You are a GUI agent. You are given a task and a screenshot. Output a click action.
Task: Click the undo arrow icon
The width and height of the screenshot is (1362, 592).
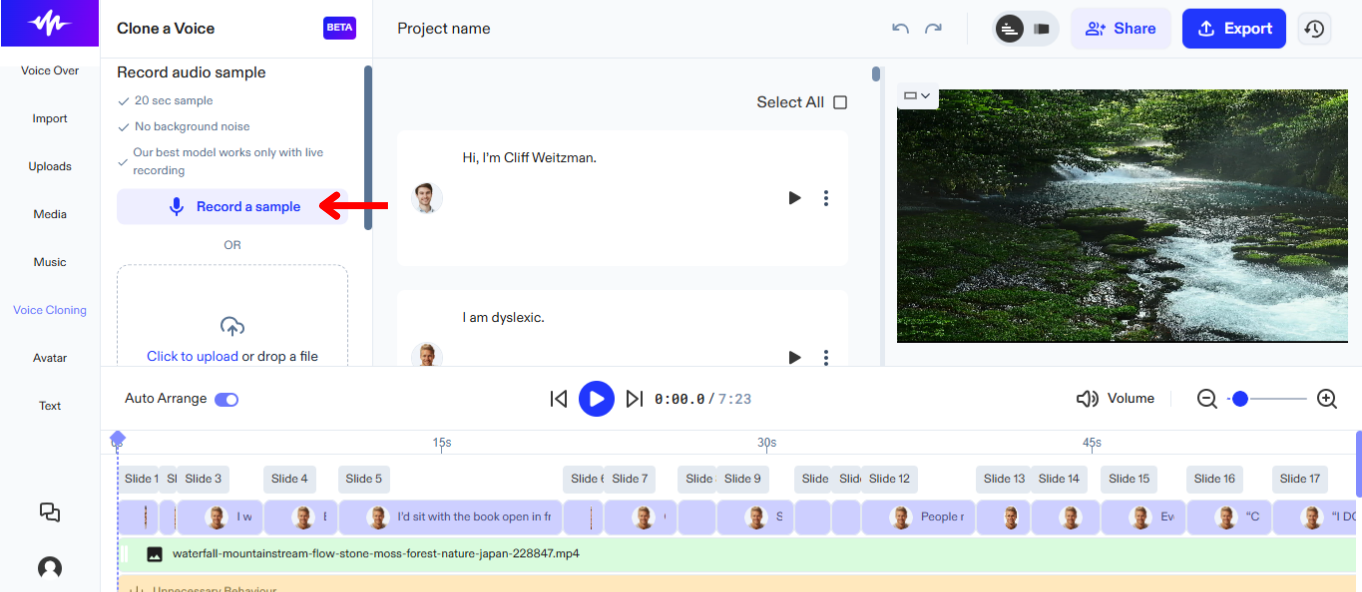[x=899, y=28]
